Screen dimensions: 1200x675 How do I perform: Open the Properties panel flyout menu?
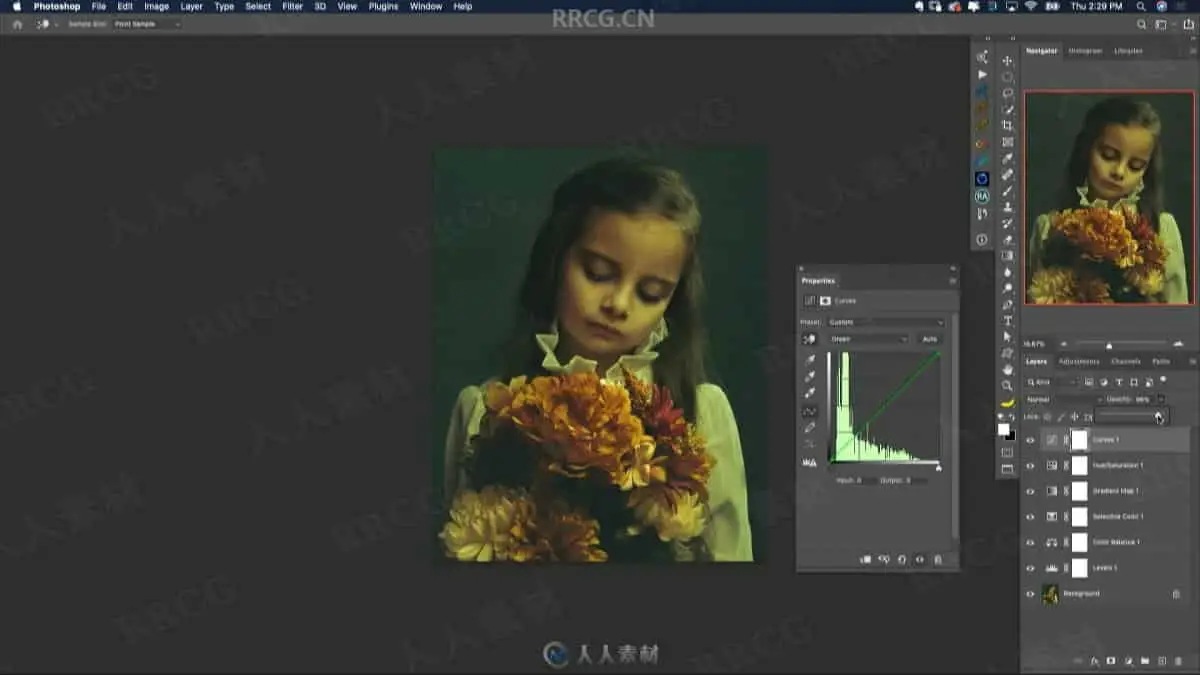[952, 281]
